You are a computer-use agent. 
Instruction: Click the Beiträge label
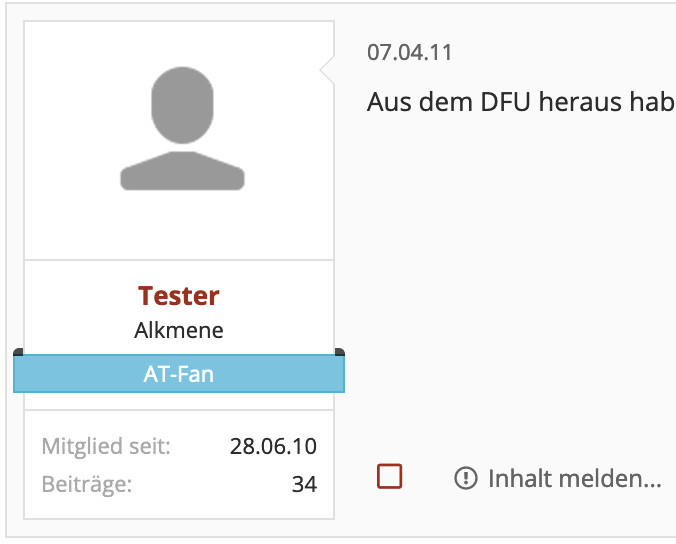coord(87,484)
